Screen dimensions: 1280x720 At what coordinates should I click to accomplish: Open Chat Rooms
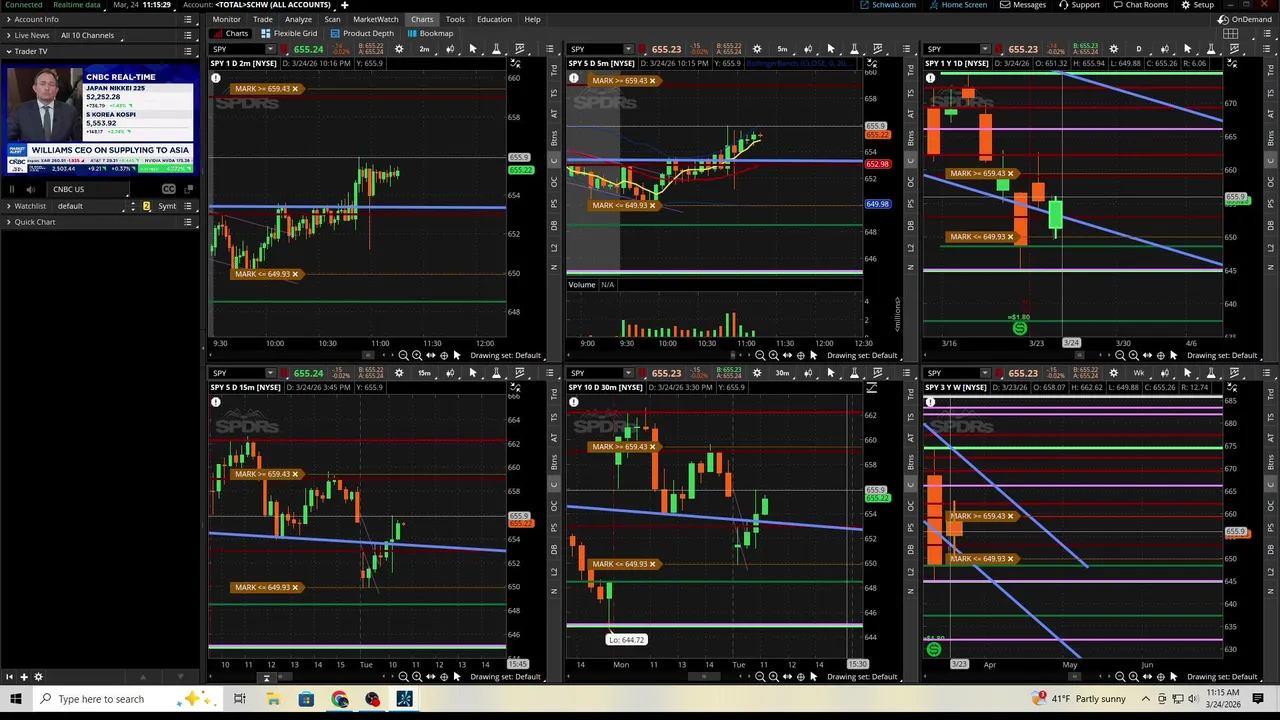[x=1139, y=5]
